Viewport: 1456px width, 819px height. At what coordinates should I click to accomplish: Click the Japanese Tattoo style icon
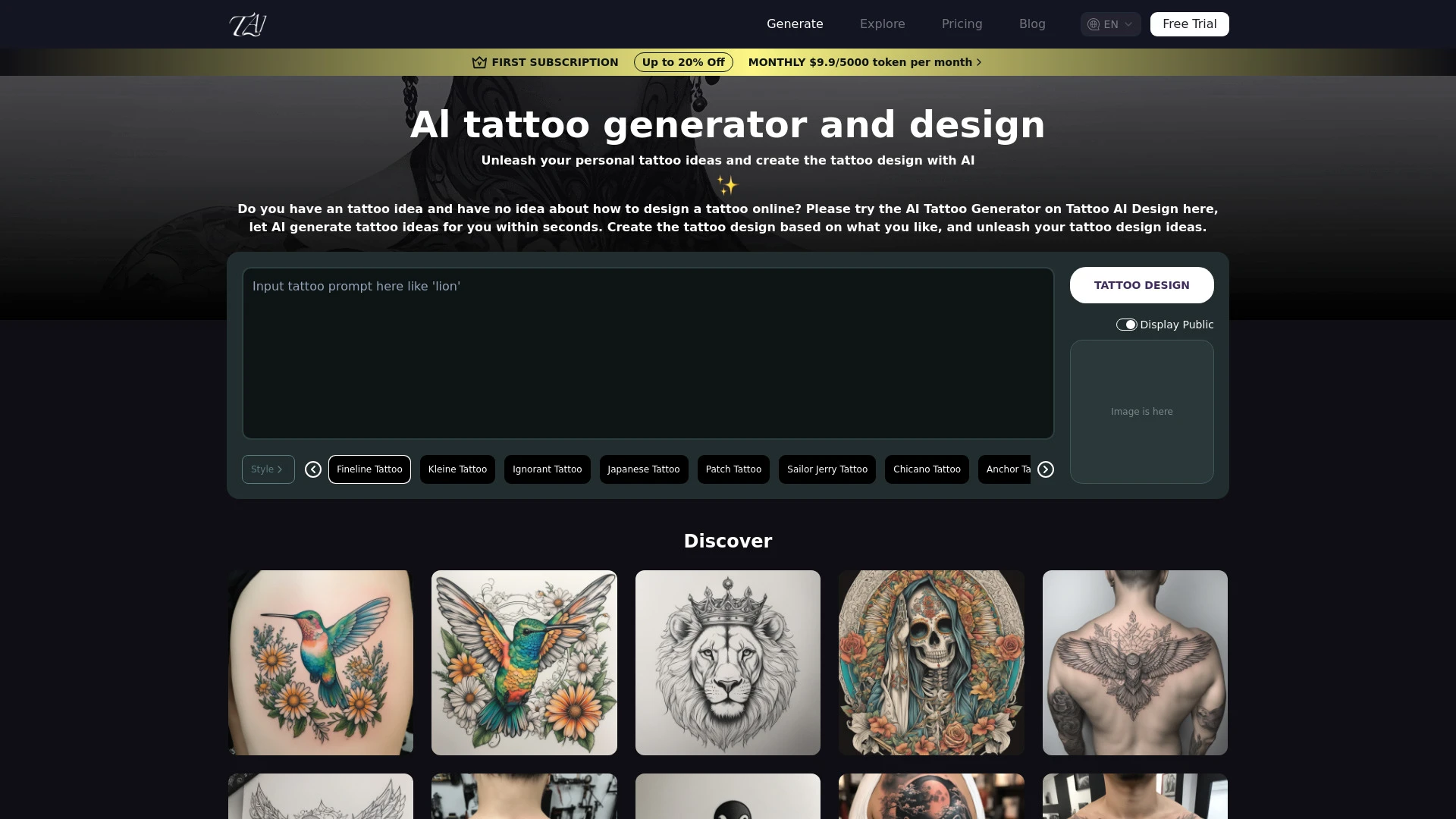tap(643, 469)
